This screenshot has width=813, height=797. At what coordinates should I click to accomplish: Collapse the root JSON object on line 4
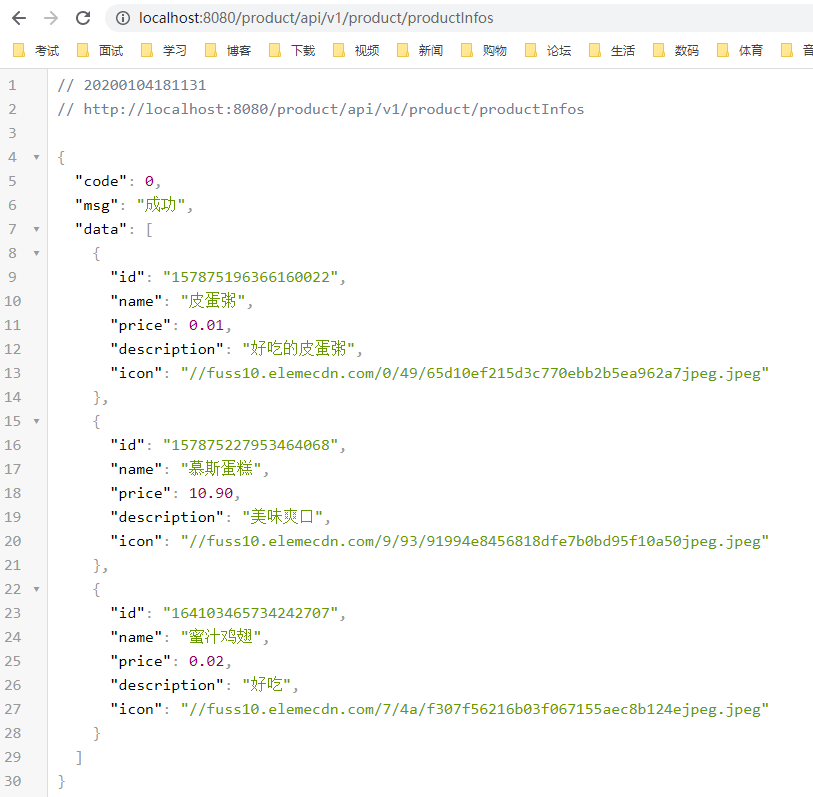point(36,157)
